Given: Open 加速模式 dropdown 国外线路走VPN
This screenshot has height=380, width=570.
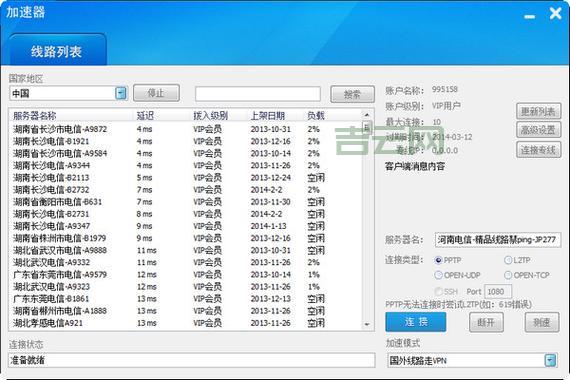Looking at the screenshot, I should click(472, 360).
